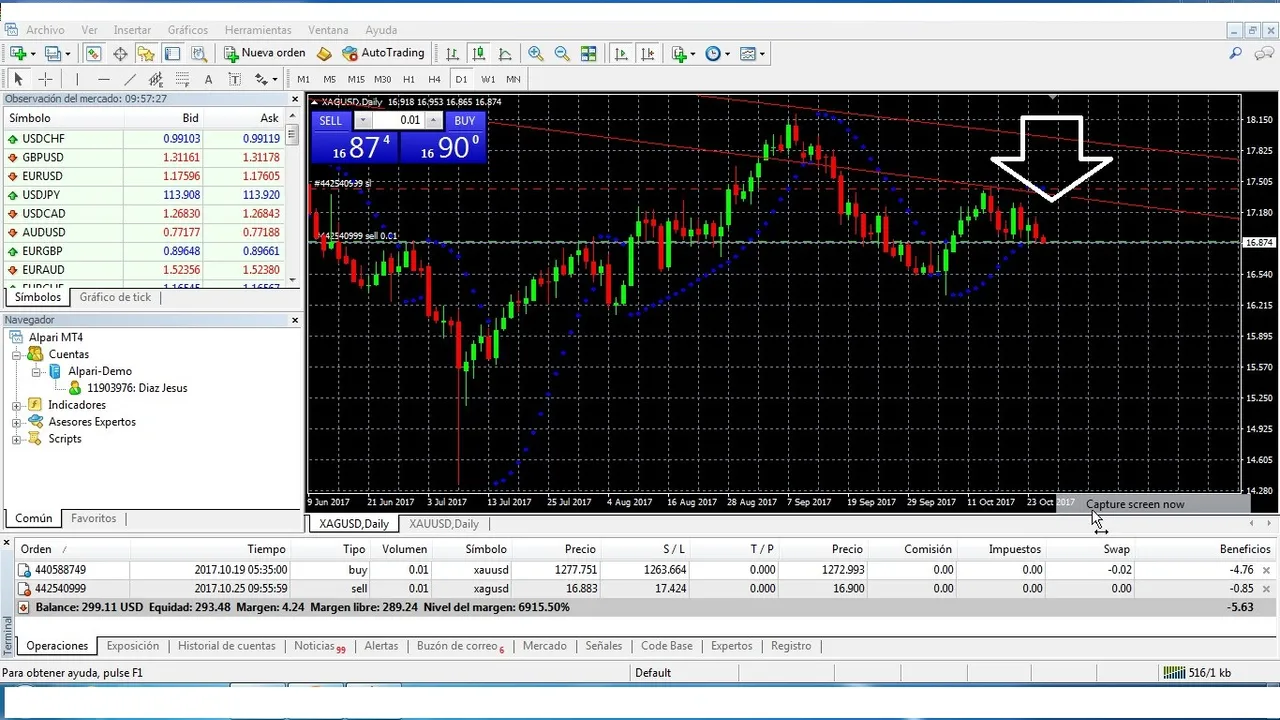Open new chart toolbar icon
The height and width of the screenshot is (720, 1280).
click(18, 53)
